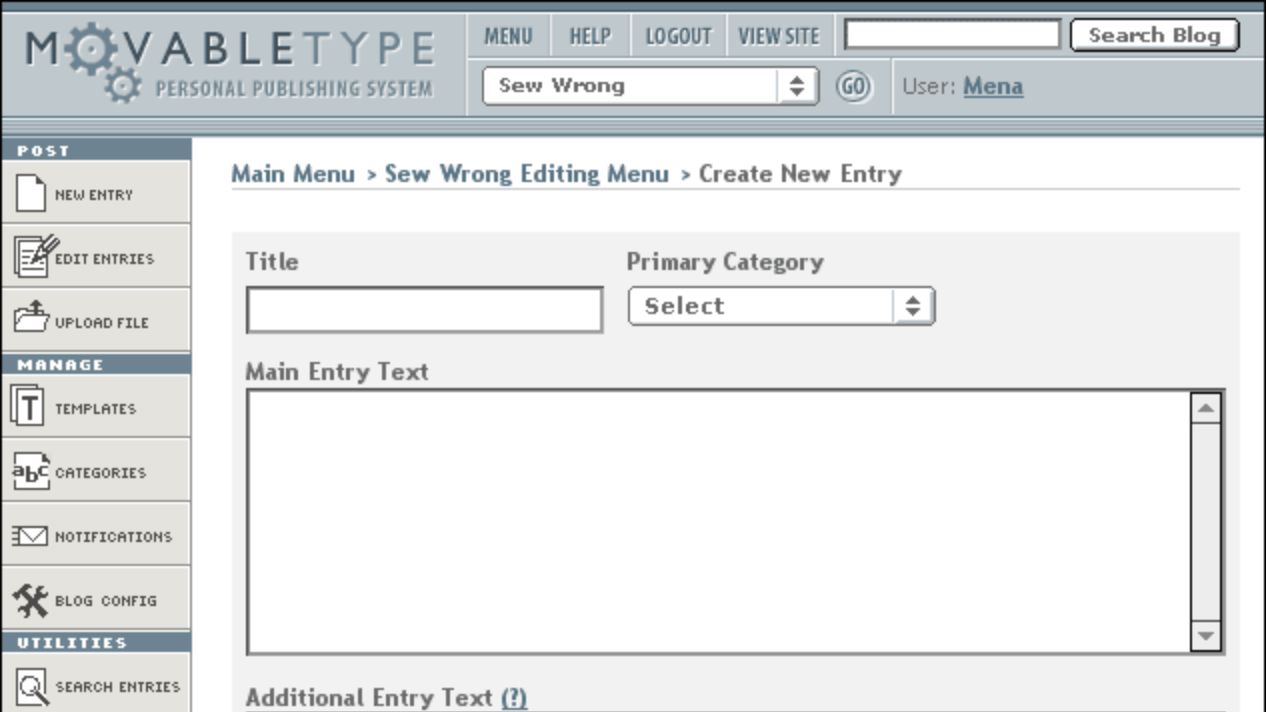The height and width of the screenshot is (712, 1266).
Task: Click into the Title input field
Action: 424,310
